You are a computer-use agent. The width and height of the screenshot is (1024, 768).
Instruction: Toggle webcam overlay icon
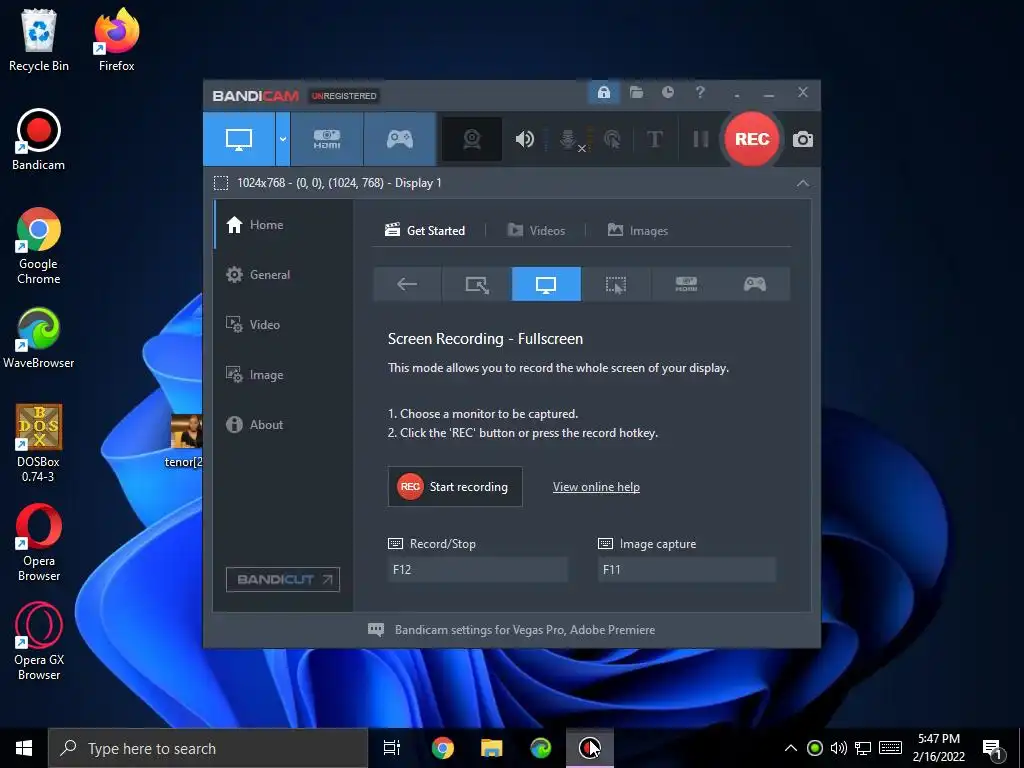[x=472, y=139]
